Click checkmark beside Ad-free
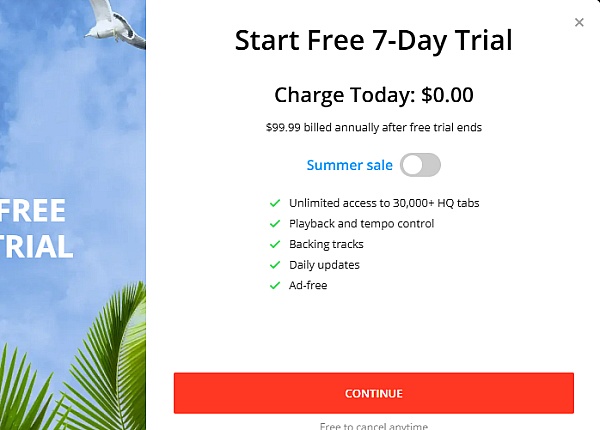The width and height of the screenshot is (600, 430). click(x=274, y=285)
